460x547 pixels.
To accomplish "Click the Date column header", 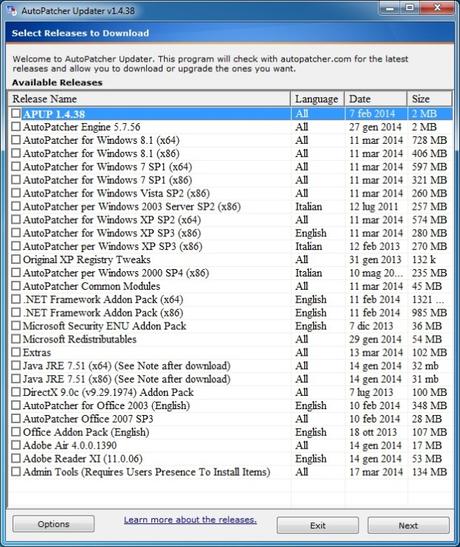I will pos(376,99).
